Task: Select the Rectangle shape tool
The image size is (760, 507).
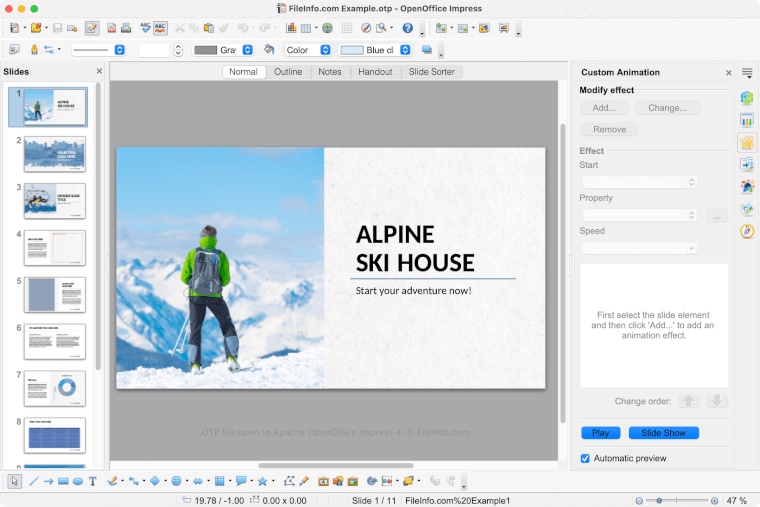Action: 63,481
